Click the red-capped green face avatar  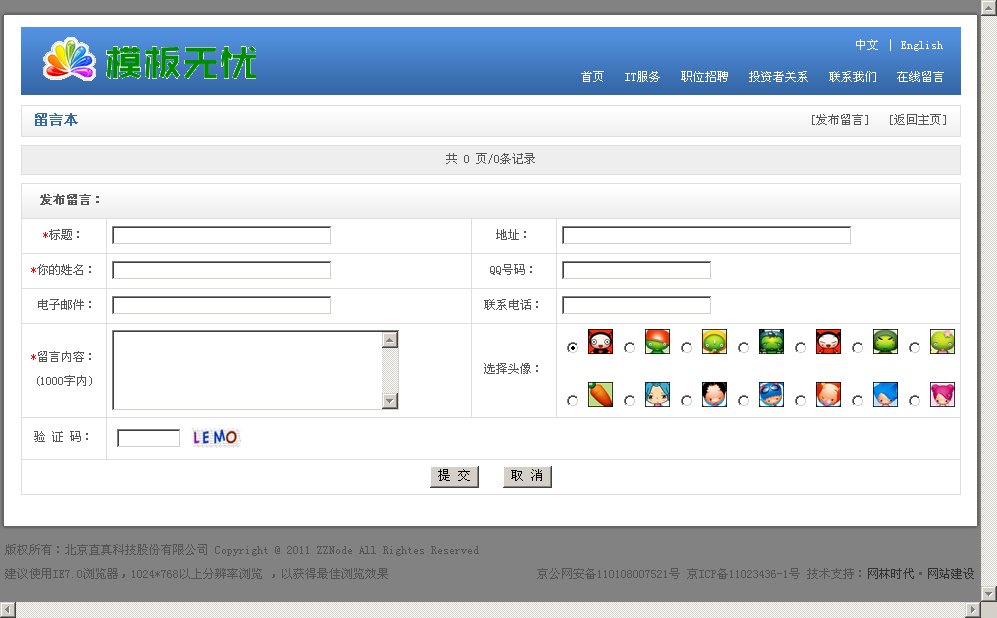pos(657,342)
